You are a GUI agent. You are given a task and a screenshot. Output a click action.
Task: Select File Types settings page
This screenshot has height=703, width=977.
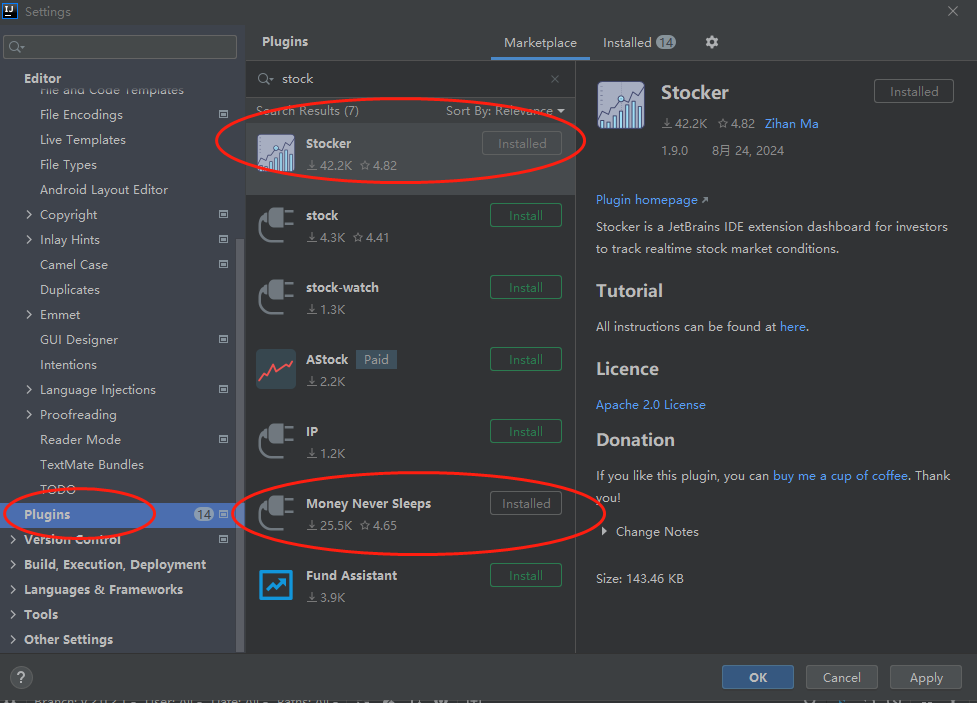69,165
